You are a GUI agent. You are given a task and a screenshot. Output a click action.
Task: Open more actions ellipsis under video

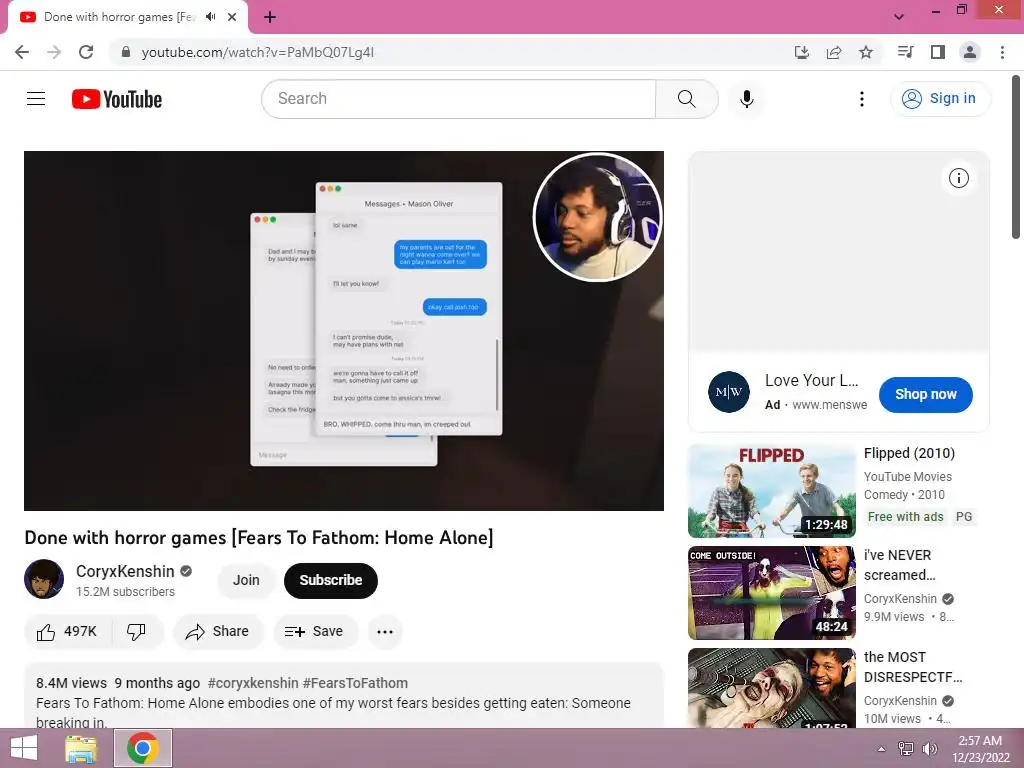[x=385, y=632]
